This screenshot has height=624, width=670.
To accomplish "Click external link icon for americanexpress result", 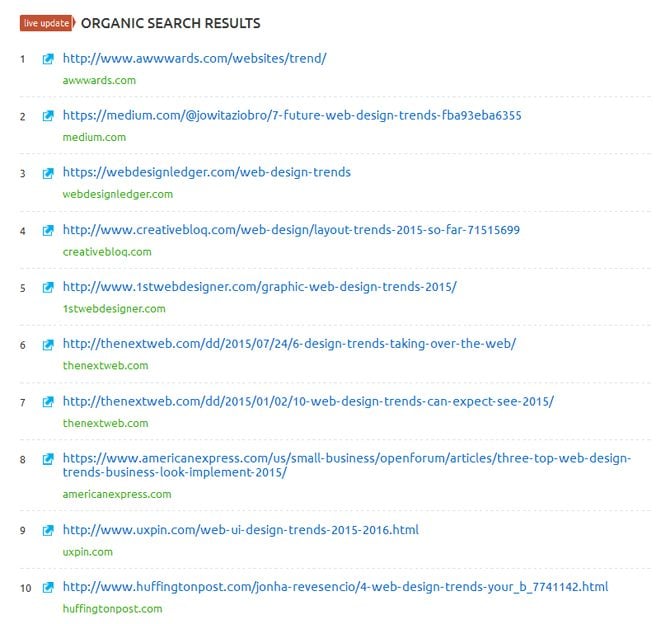I will coord(48,459).
